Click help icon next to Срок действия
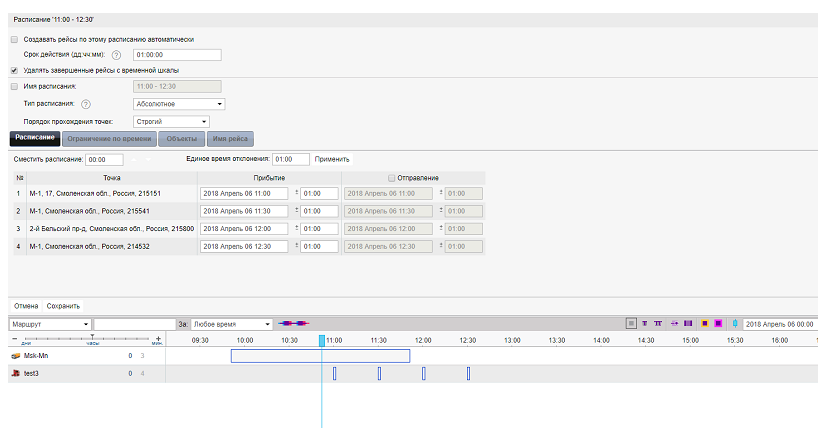This screenshot has height=428, width=830. [116, 55]
